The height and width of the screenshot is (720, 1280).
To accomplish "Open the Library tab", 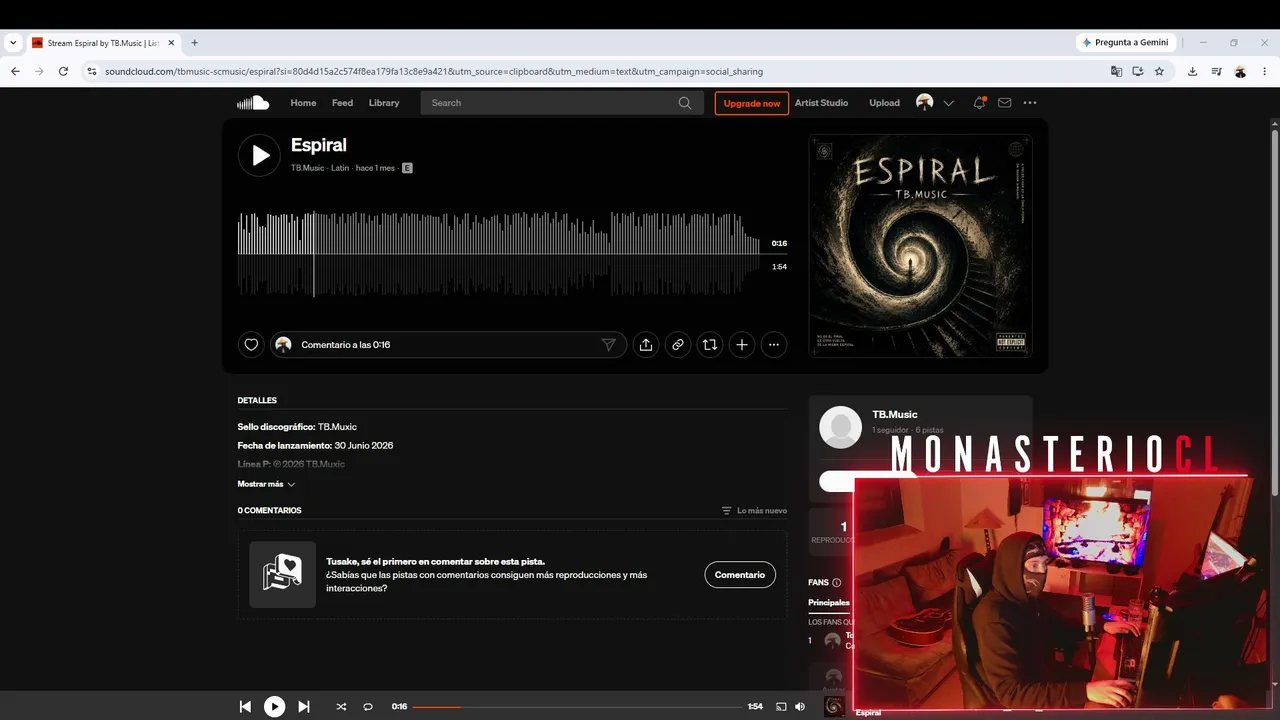I will point(384,103).
